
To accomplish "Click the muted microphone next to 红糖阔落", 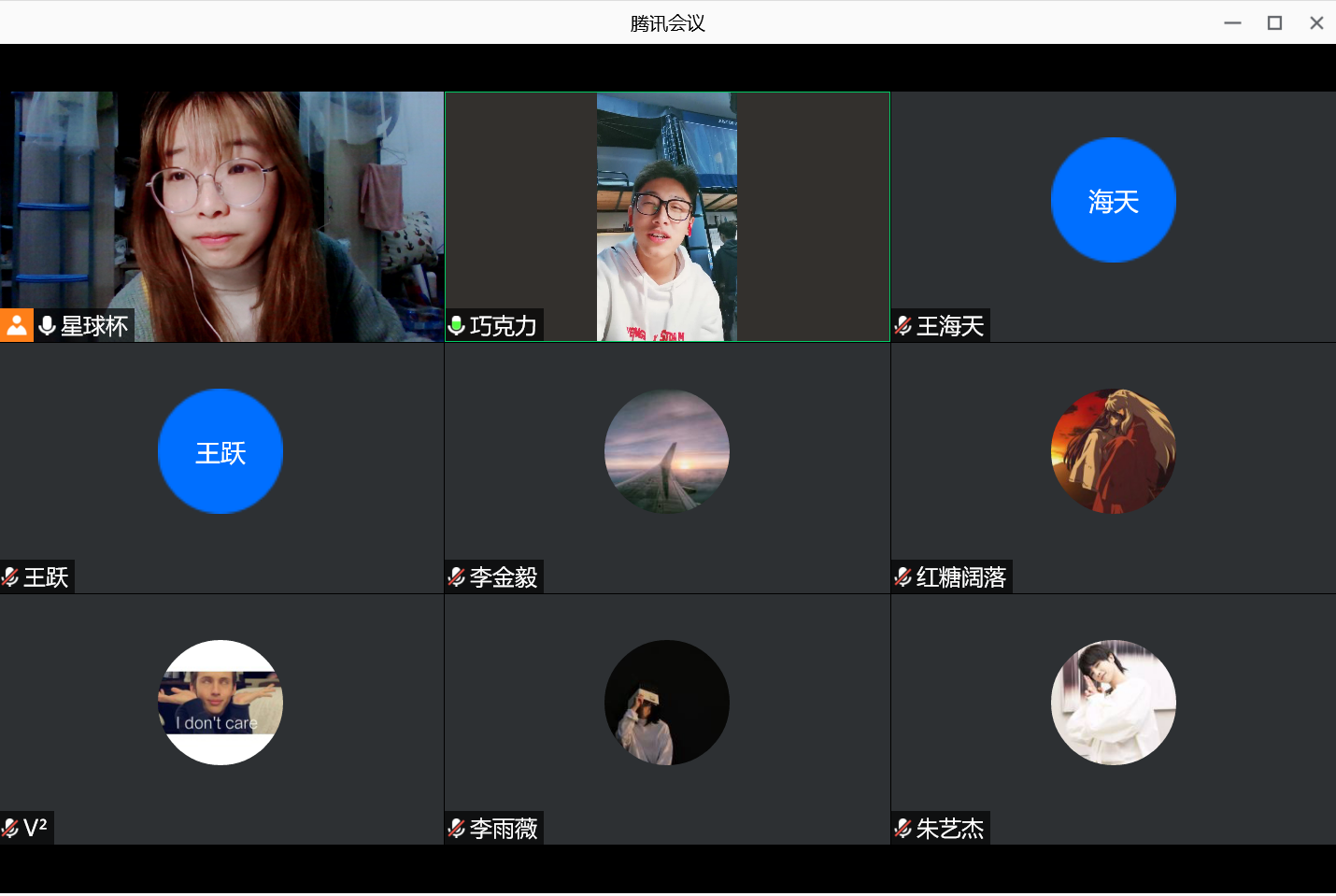I will coord(903,576).
